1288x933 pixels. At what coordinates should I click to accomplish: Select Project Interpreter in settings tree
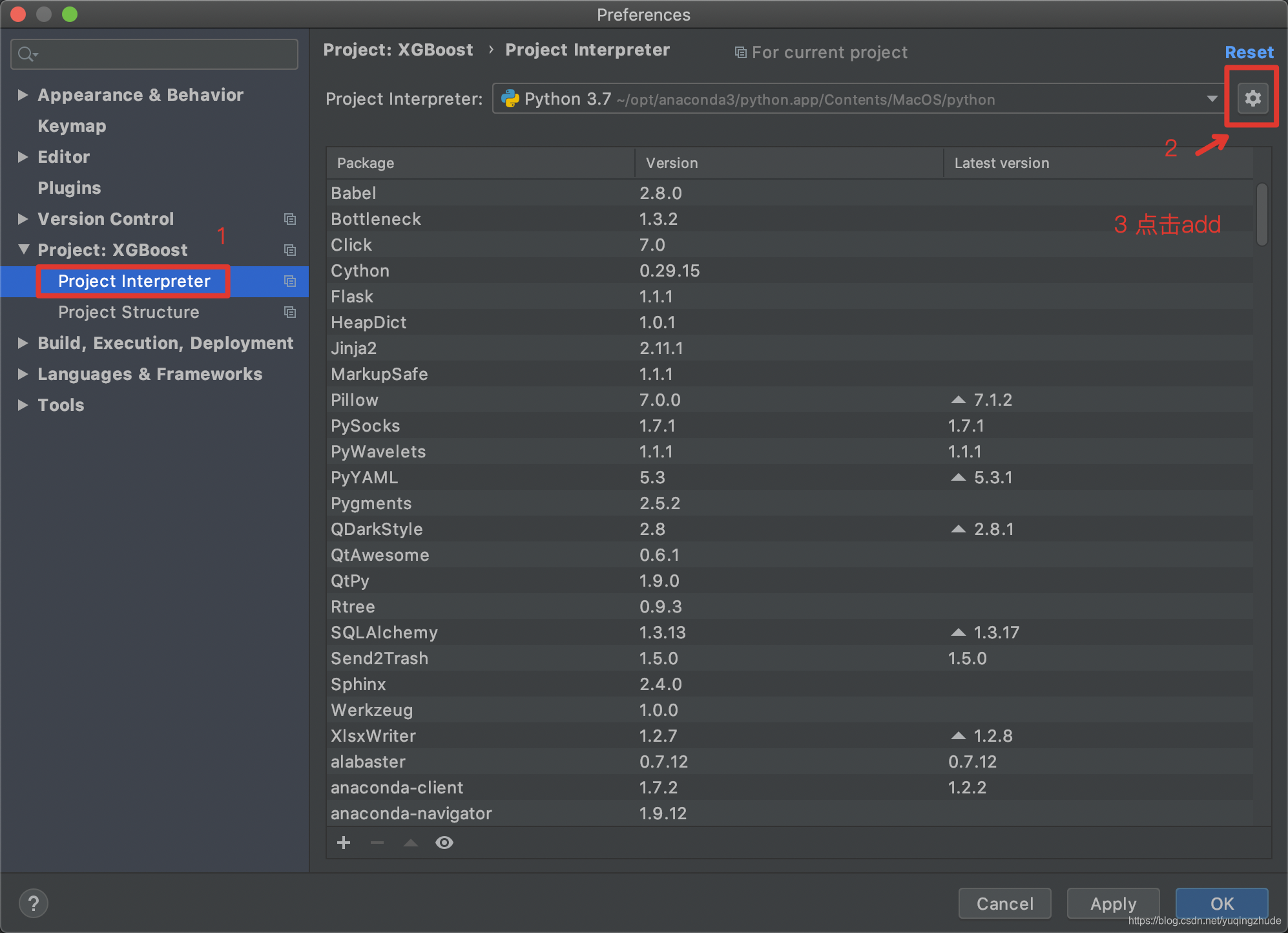click(134, 281)
